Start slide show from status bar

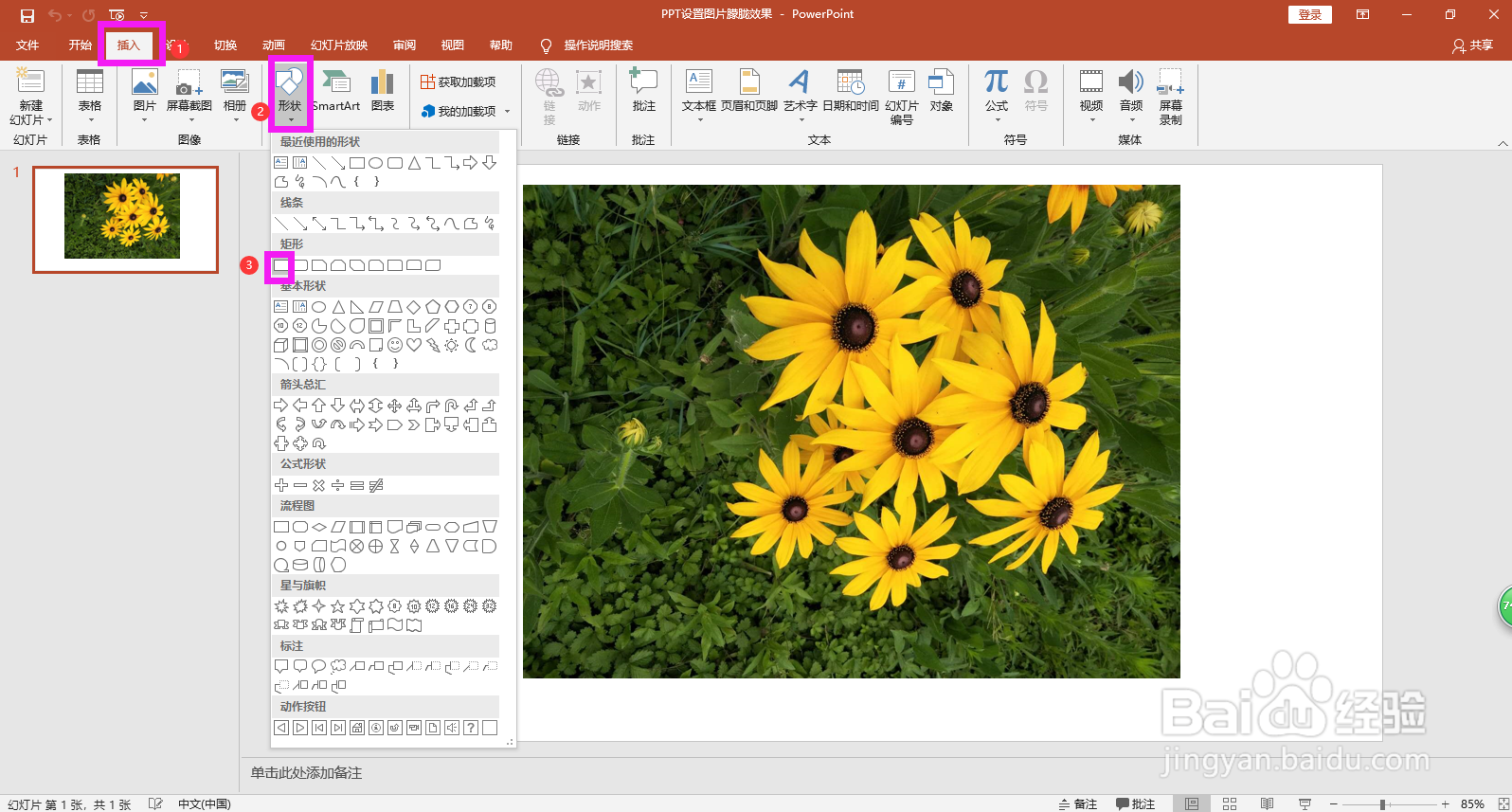[x=1305, y=803]
